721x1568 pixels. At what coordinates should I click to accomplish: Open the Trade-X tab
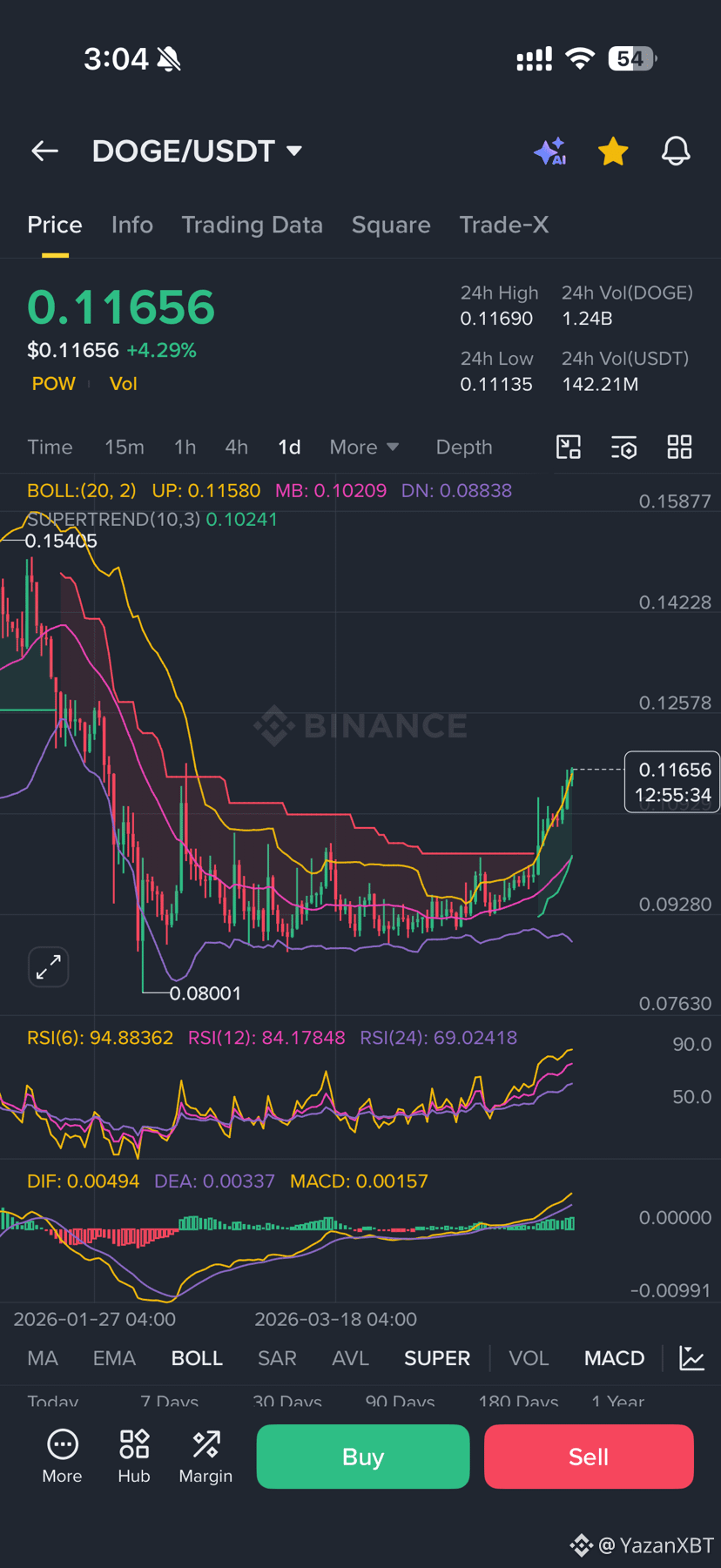pyautogui.click(x=504, y=225)
